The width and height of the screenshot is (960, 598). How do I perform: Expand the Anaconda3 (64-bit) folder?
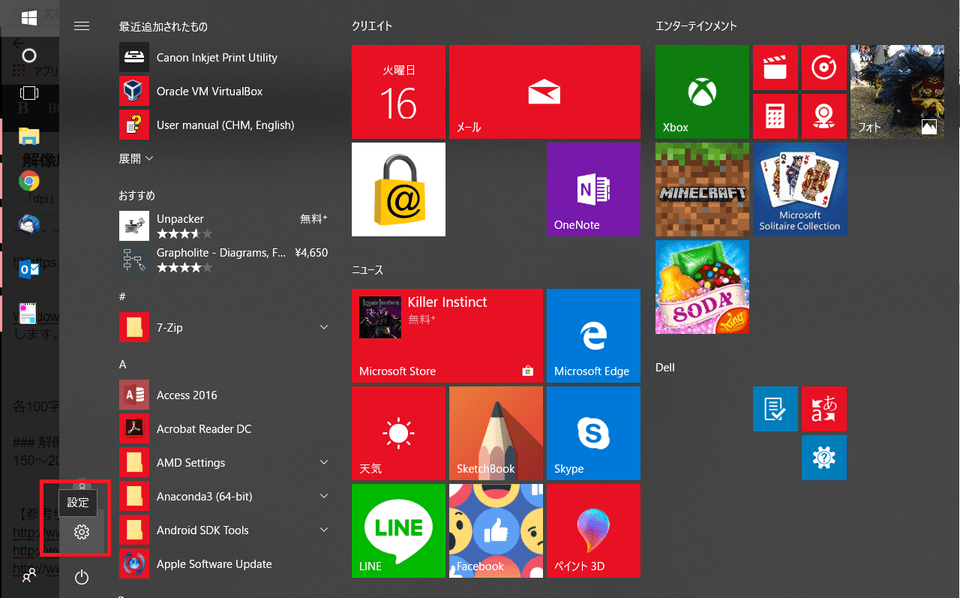[323, 496]
